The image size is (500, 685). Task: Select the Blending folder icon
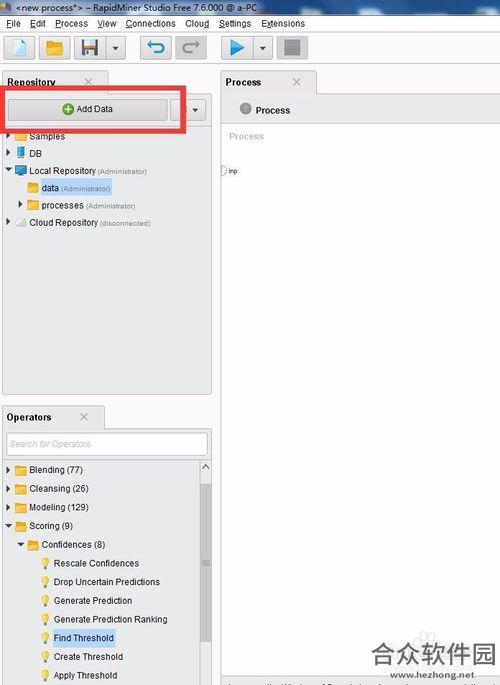tap(21, 470)
